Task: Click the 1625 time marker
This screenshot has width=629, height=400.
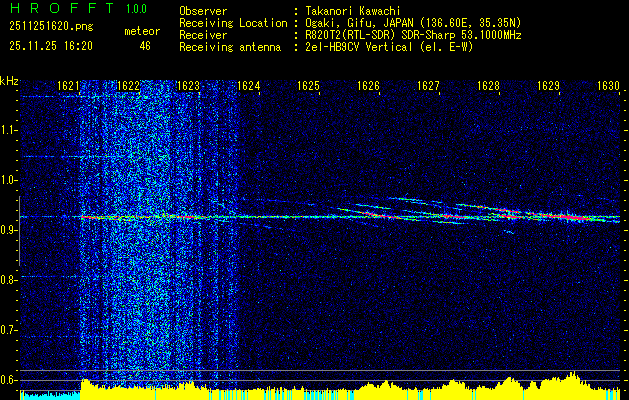Action: point(308,85)
